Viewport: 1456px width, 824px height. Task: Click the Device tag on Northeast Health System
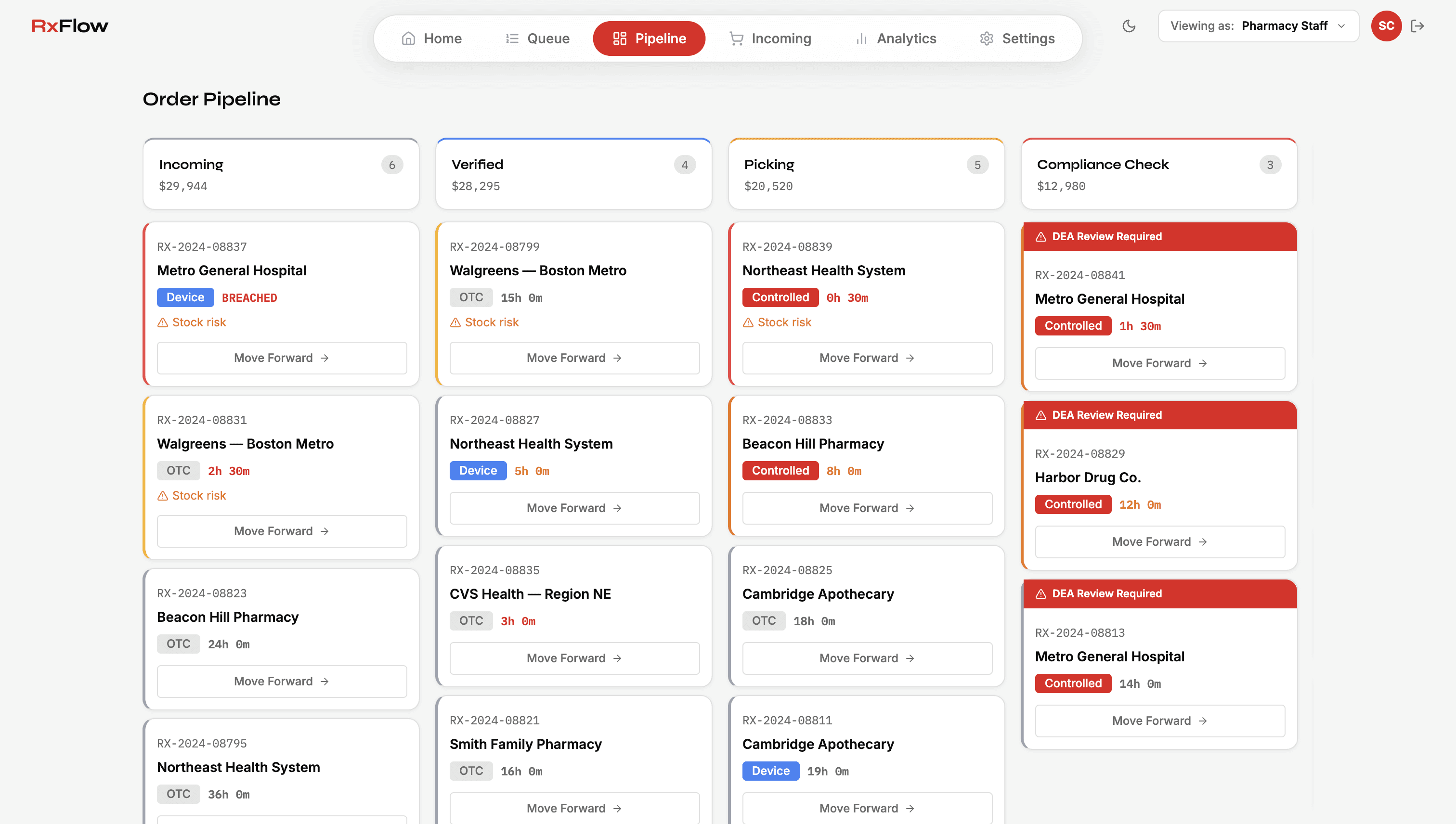click(x=478, y=470)
